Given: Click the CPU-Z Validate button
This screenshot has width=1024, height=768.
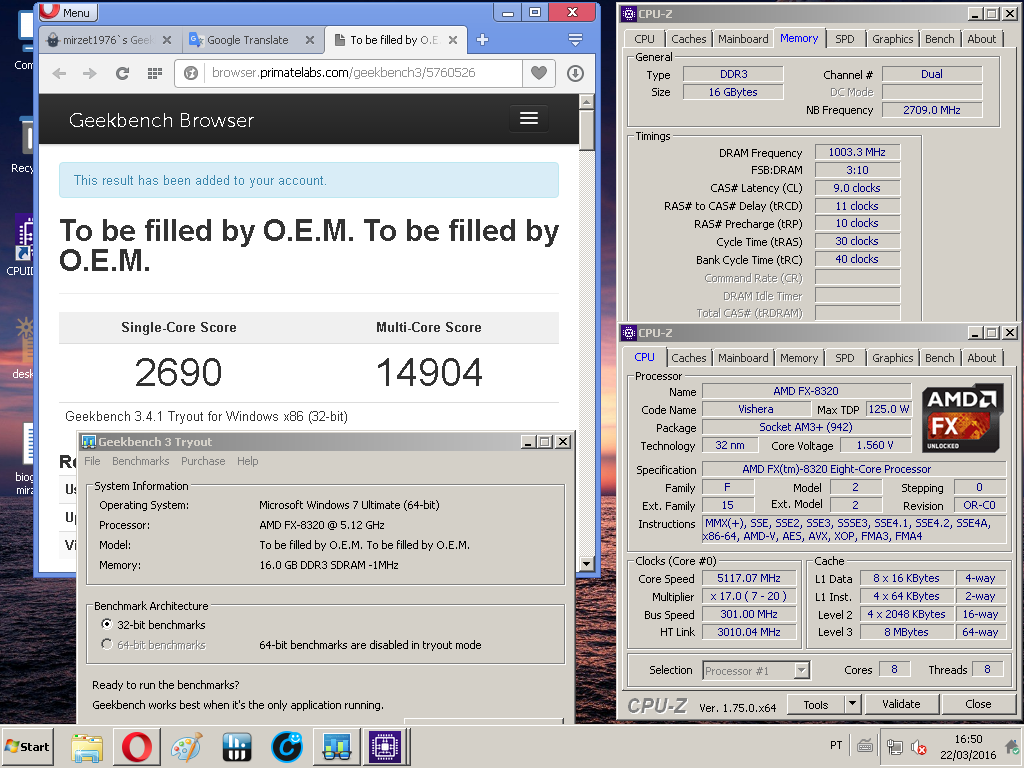Looking at the screenshot, I should point(901,704).
